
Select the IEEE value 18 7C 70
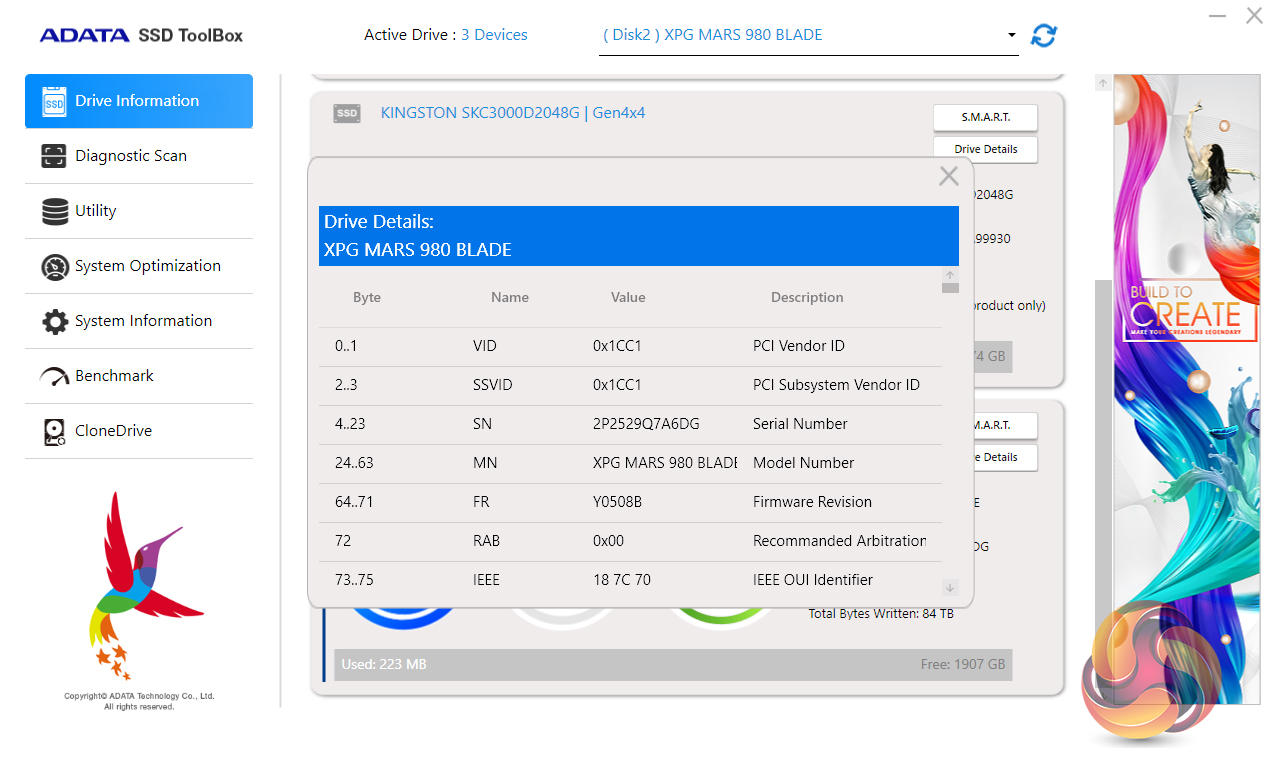(x=622, y=580)
